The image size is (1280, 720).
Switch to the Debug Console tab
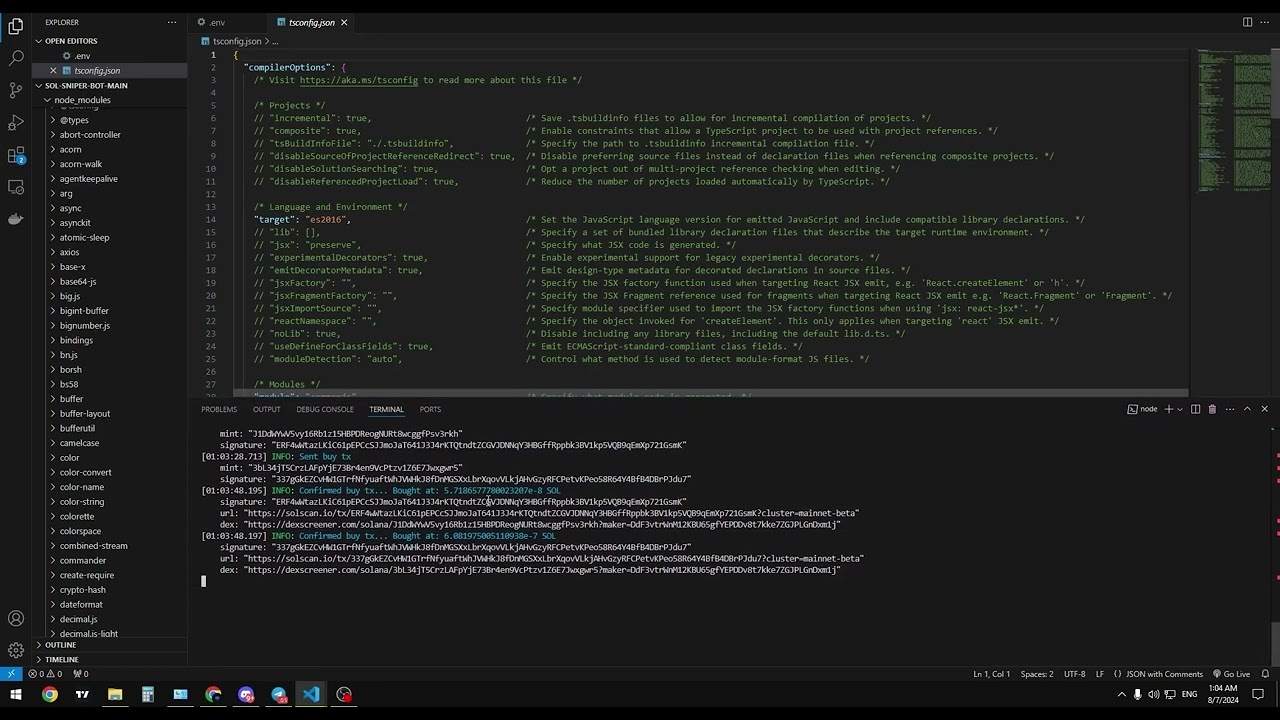(x=325, y=409)
